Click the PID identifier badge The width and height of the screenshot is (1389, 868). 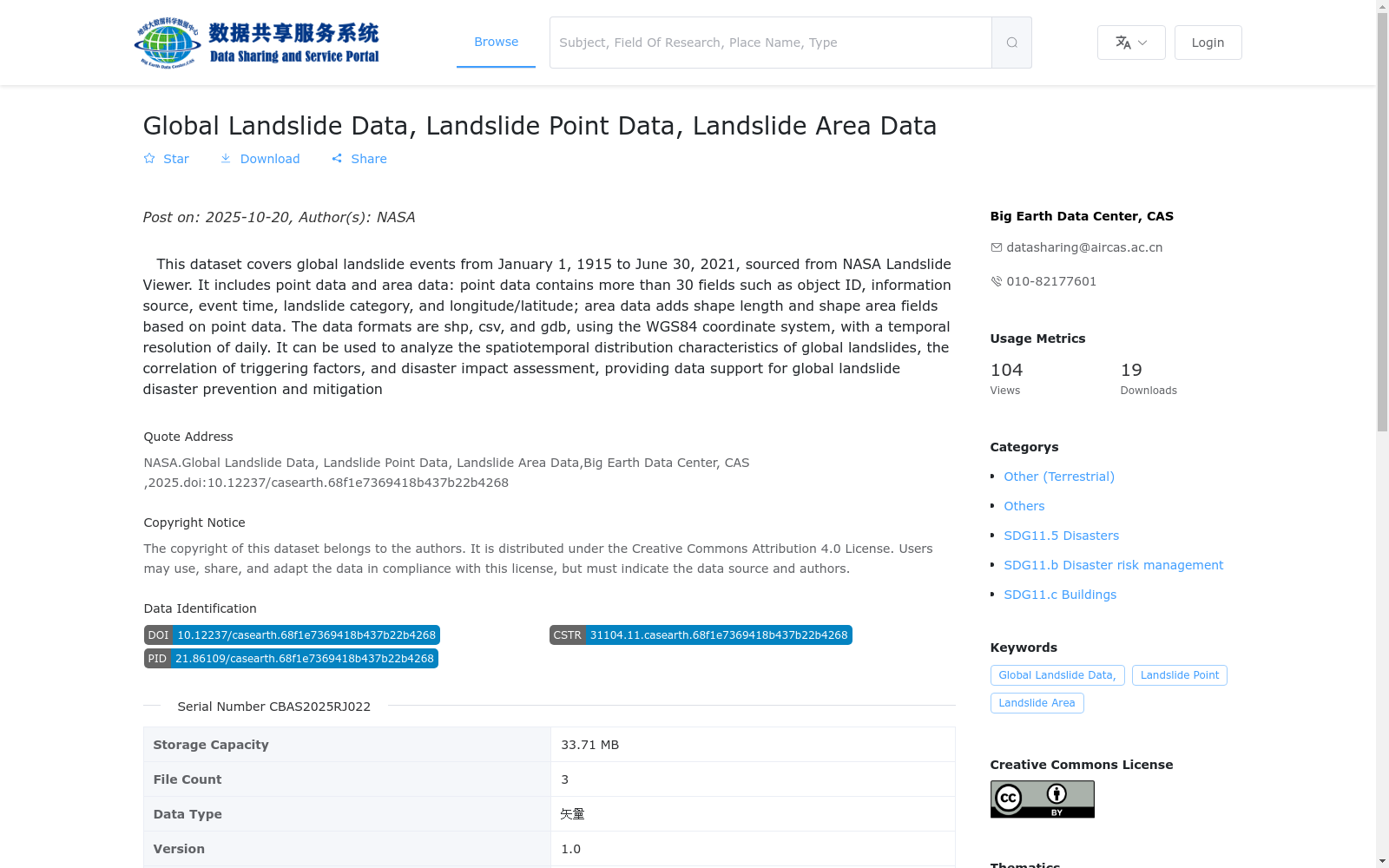(291, 659)
